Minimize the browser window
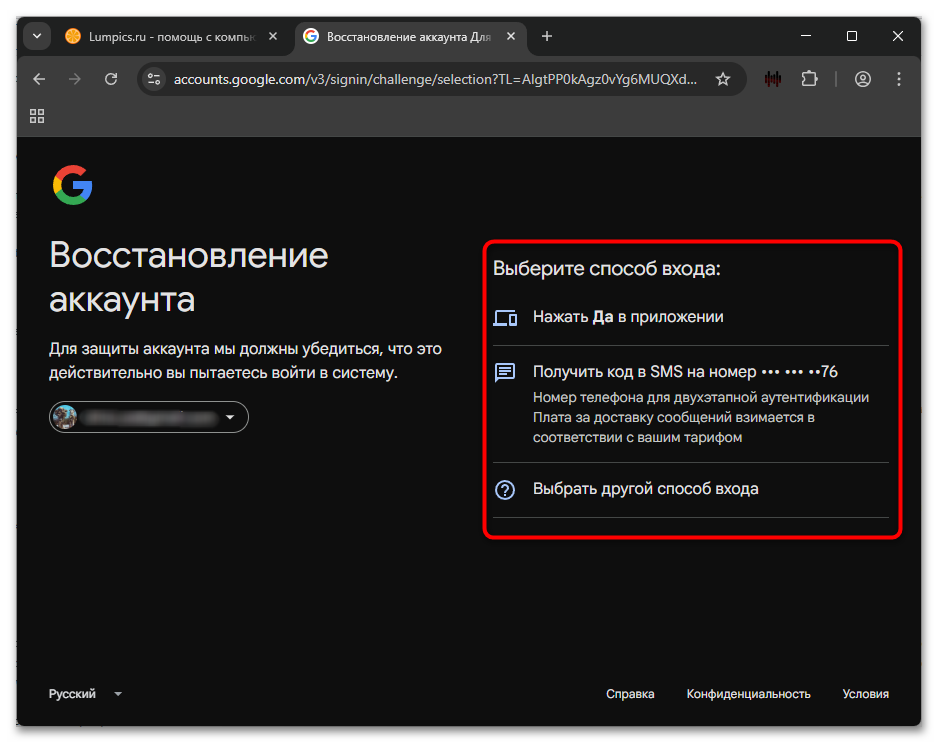Image resolution: width=938 pixels, height=743 pixels. [806, 36]
